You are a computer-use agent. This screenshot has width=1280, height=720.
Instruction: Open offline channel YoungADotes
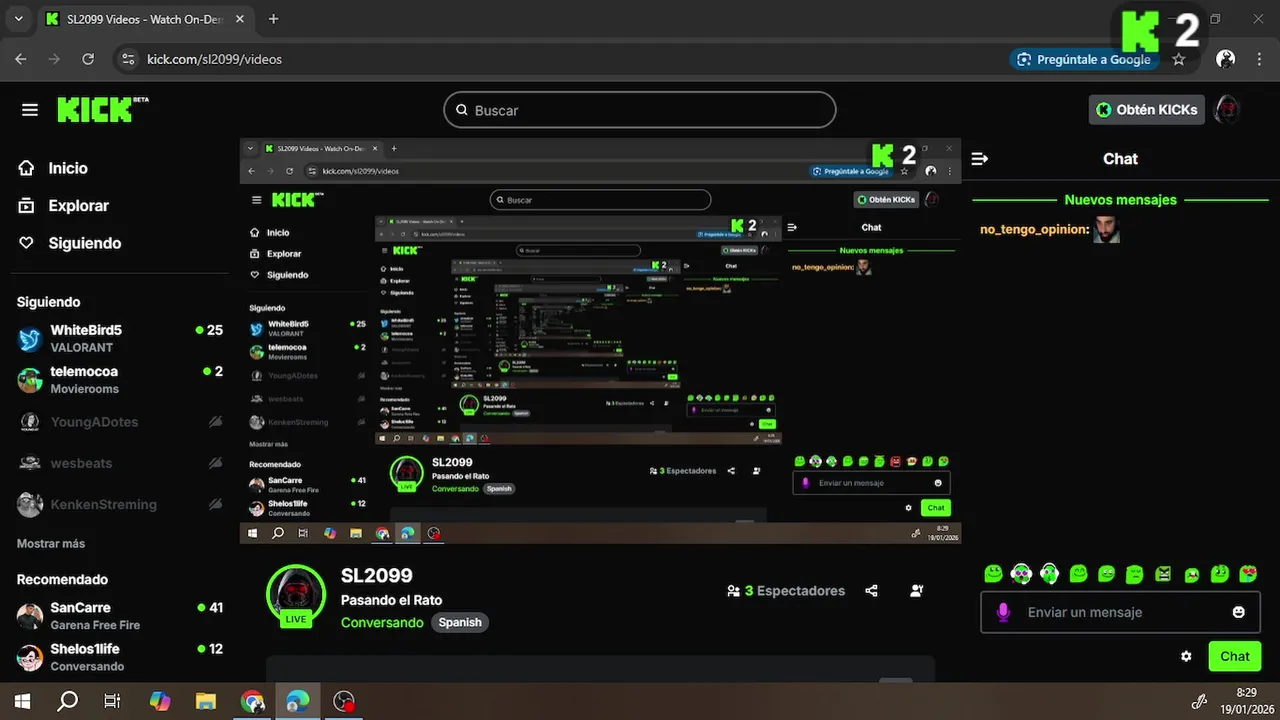[x=120, y=422]
